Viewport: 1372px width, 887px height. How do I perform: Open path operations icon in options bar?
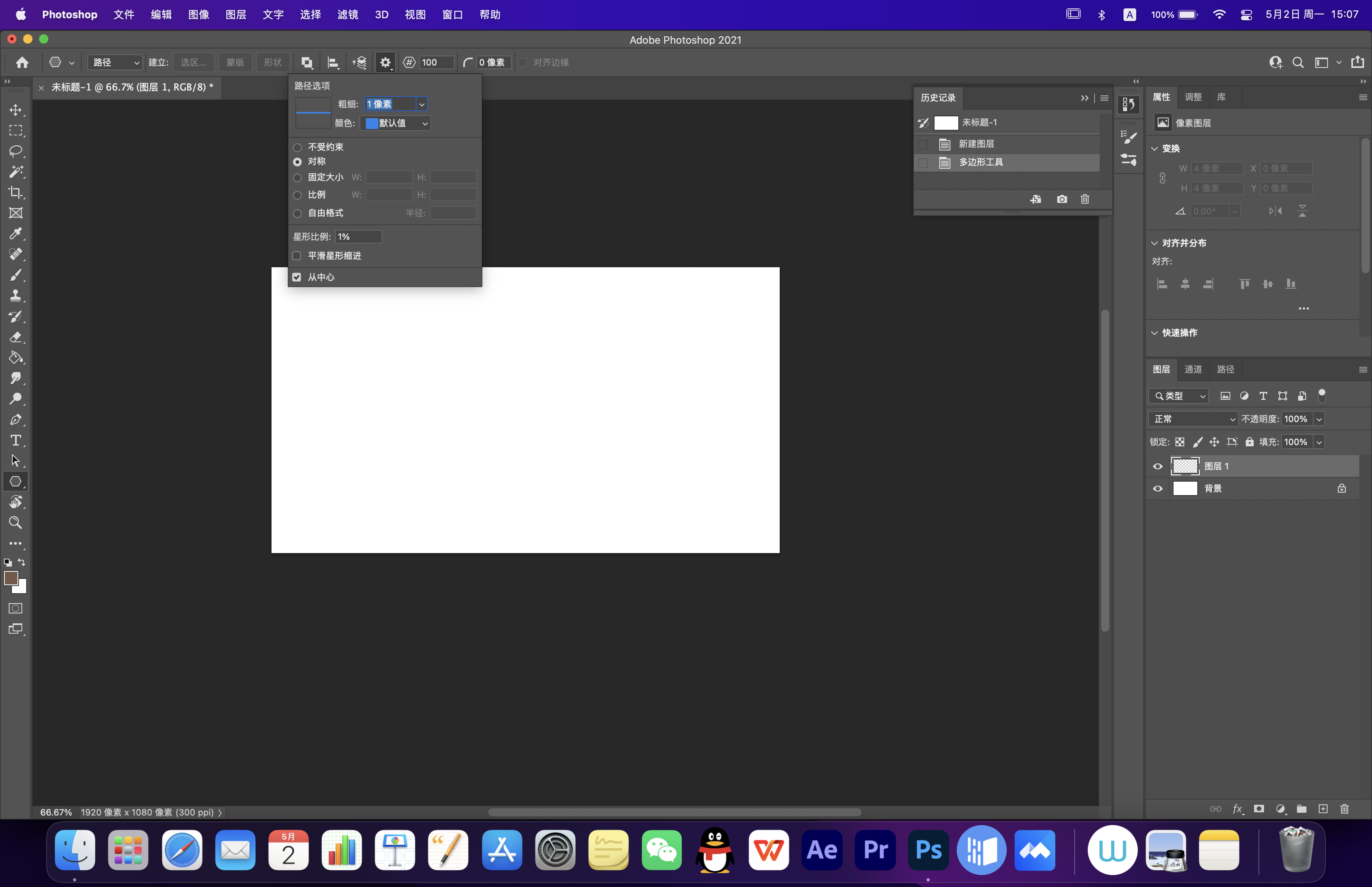click(307, 62)
